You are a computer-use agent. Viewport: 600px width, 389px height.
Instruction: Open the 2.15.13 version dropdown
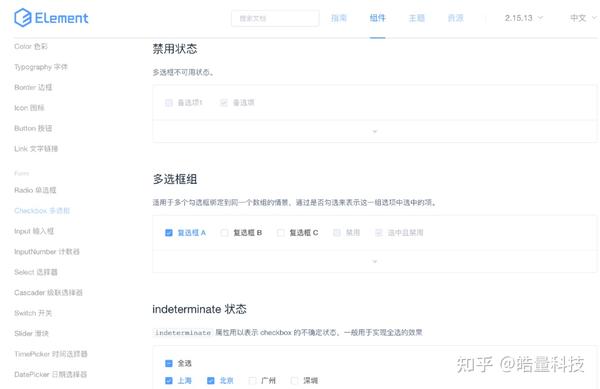(523, 18)
